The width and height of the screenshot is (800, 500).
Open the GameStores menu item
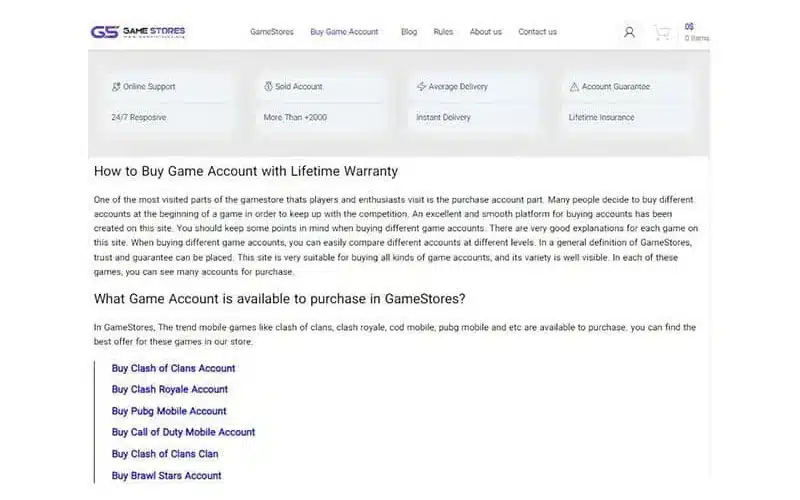coord(271,32)
